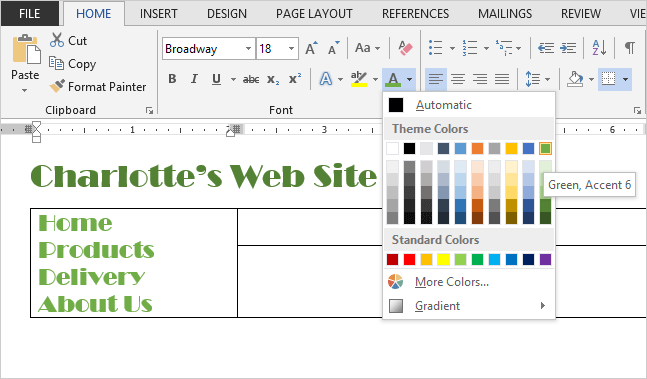Toggle Superscript formatting

pyautogui.click(x=295, y=78)
